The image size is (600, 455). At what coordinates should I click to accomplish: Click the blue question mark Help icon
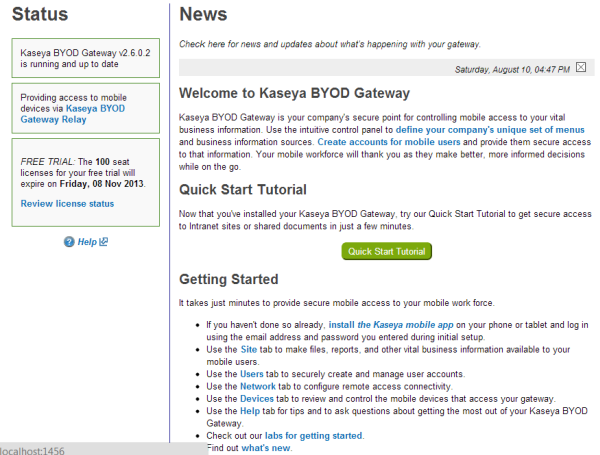coord(69,242)
